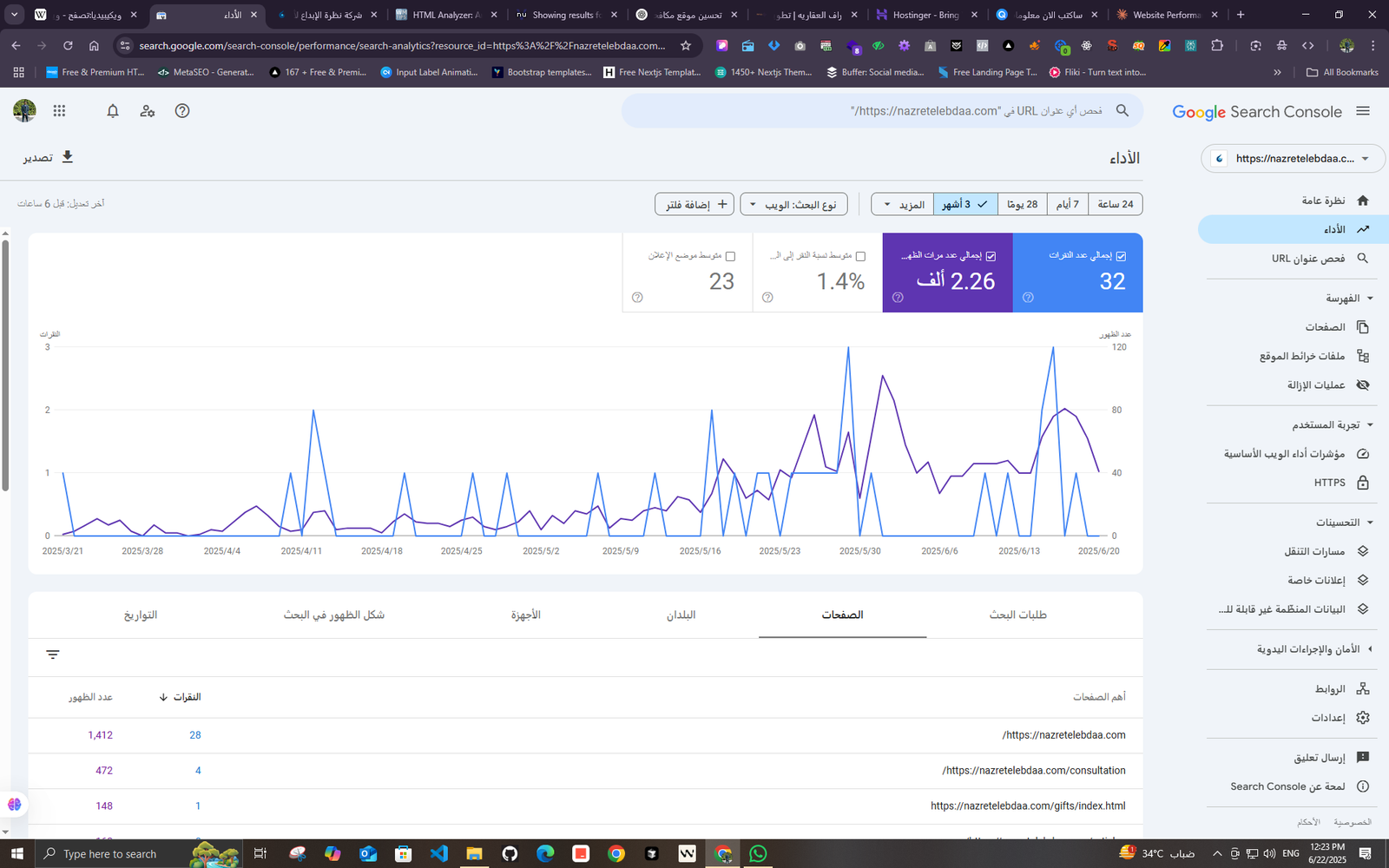
Task: Open the notifications bell in Search Console
Action: coord(113,111)
